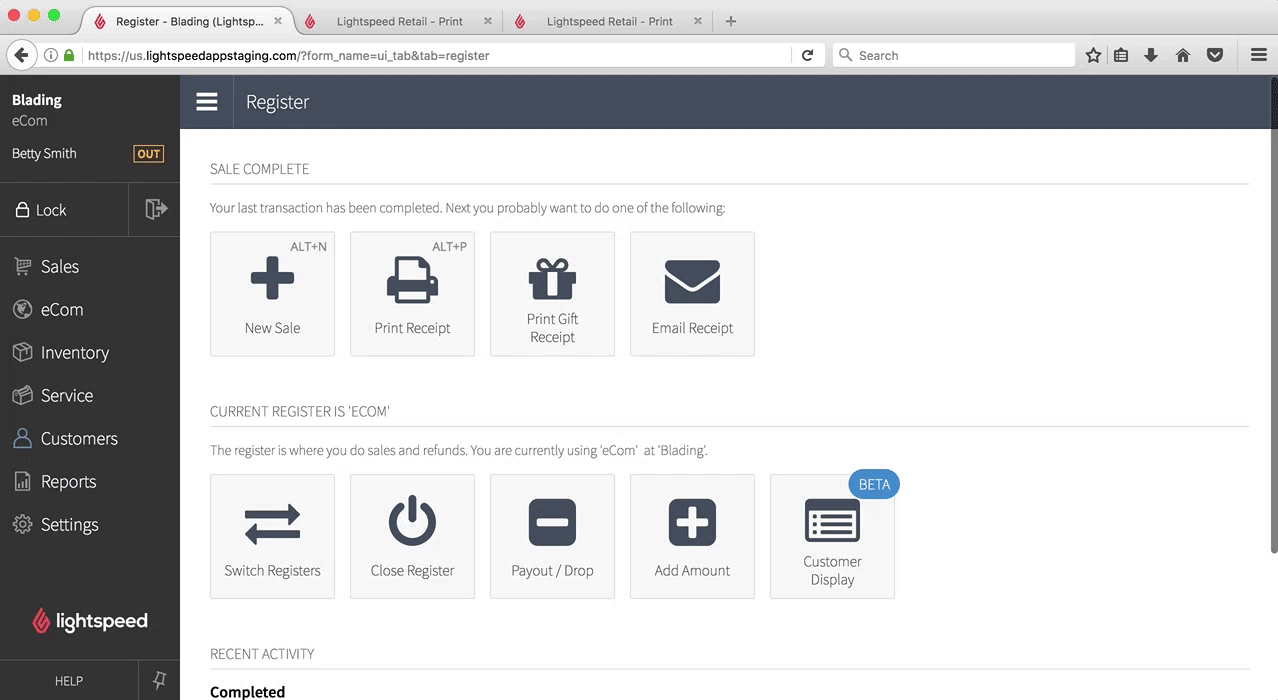The height and width of the screenshot is (700, 1278).
Task: Click the Lightspeed logo
Action: pos(90,621)
